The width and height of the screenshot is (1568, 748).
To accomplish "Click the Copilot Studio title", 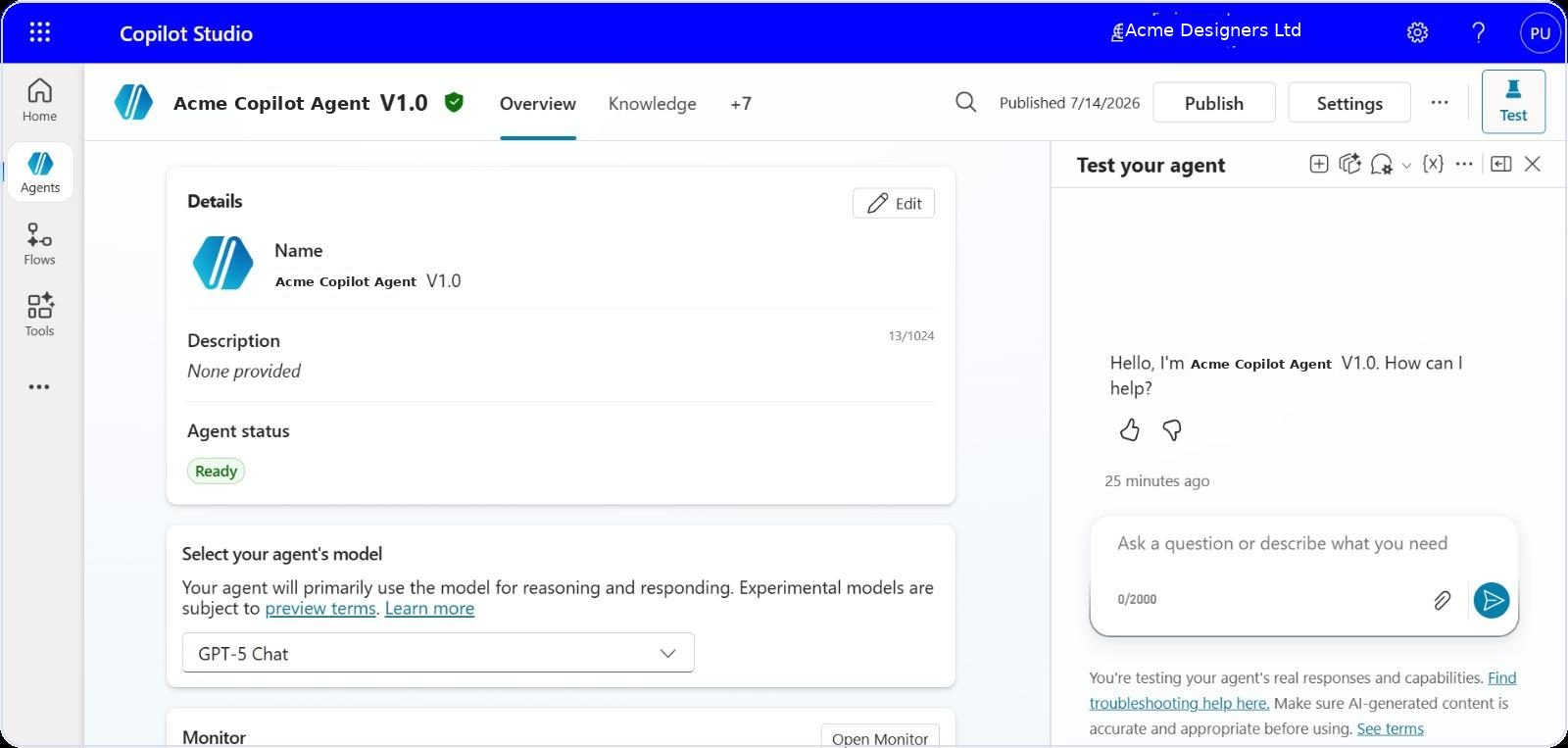I will (x=186, y=33).
